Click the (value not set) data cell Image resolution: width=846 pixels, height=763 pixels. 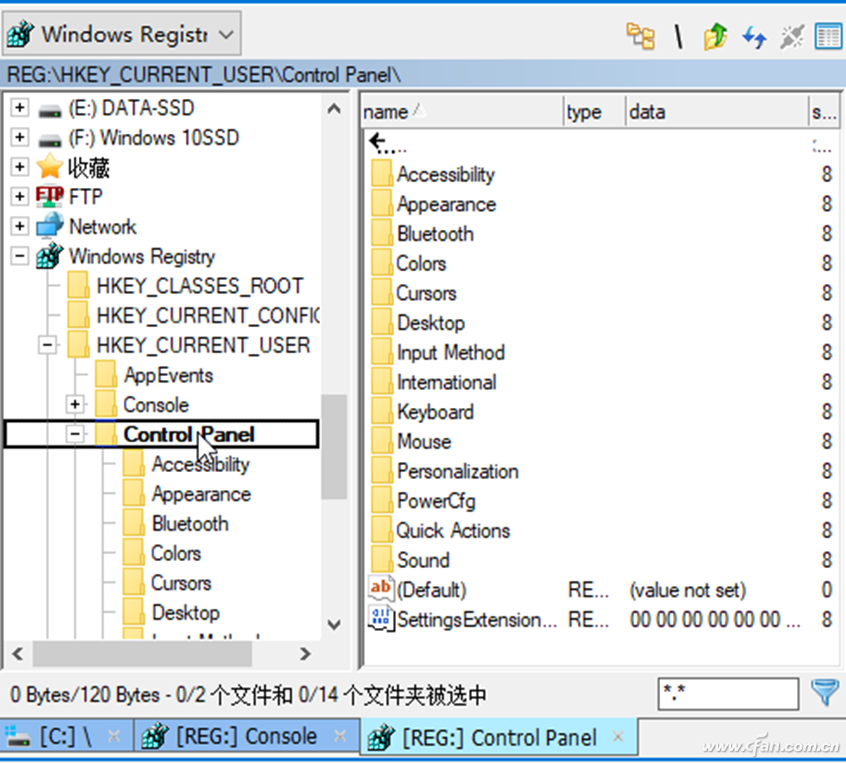coord(687,590)
